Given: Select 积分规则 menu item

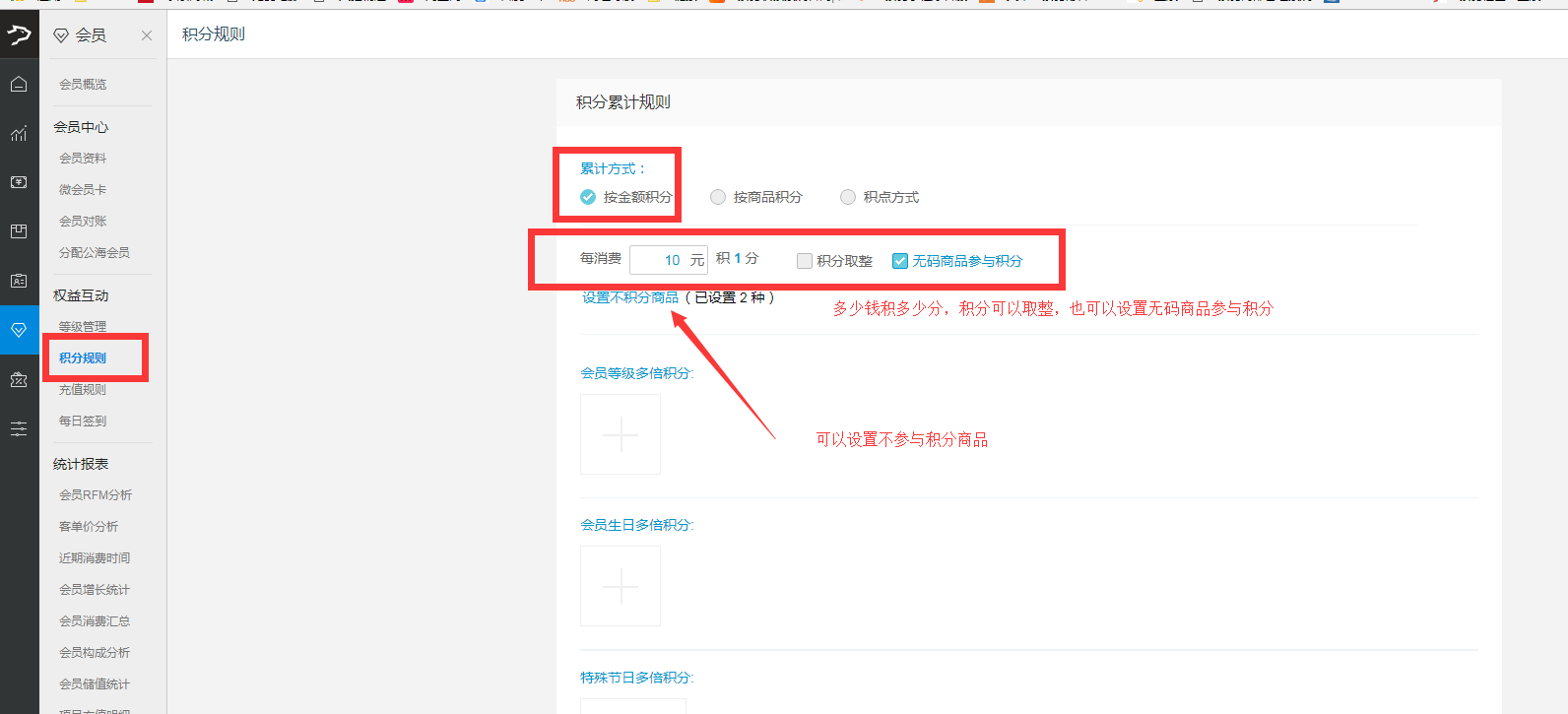Looking at the screenshot, I should click(x=83, y=358).
